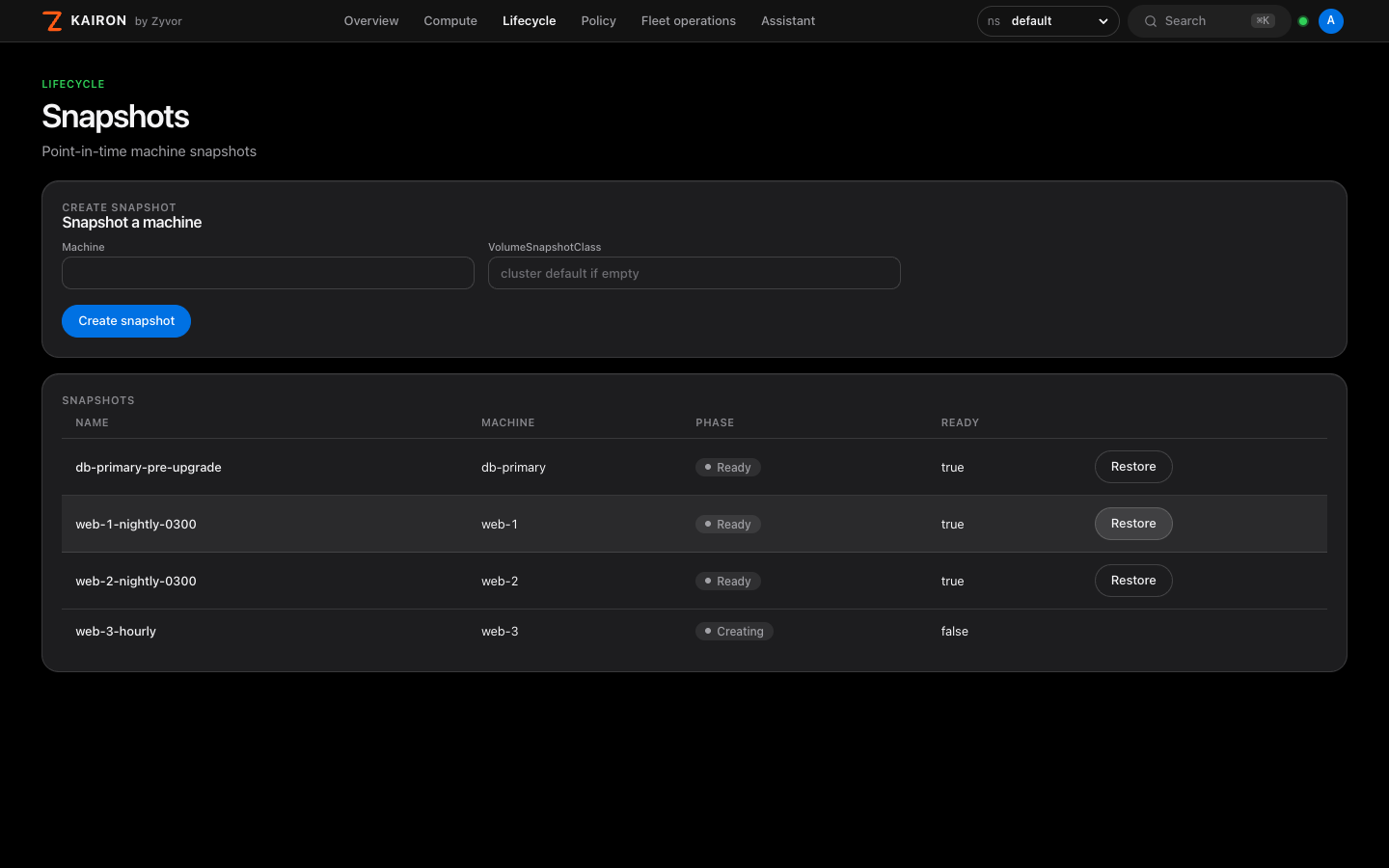Restore the web-1-nightly-0300 snapshot
The height and width of the screenshot is (868, 1389).
tap(1133, 524)
